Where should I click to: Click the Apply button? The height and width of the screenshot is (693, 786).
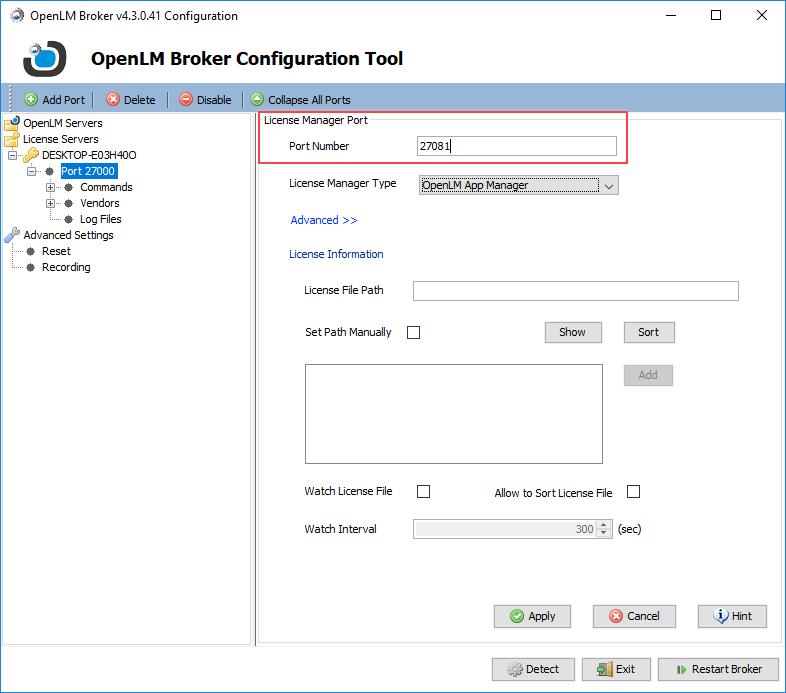coord(532,616)
